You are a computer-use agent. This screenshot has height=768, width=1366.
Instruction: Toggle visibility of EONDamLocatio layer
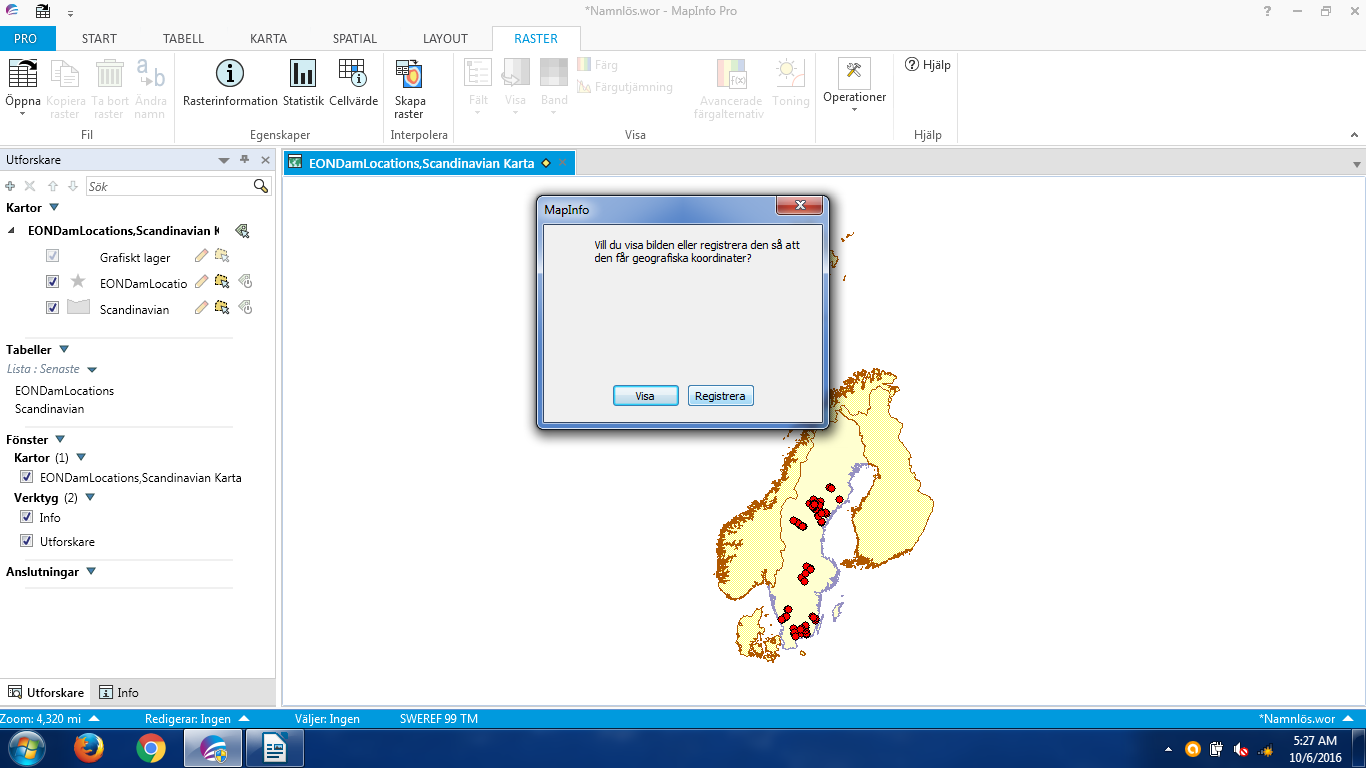coord(53,282)
